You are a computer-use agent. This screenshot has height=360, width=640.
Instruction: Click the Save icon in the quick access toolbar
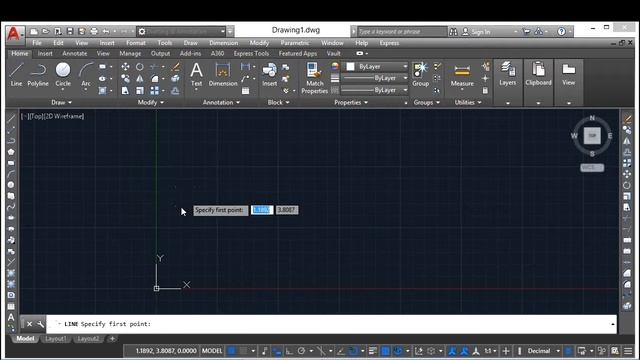coord(70,31)
